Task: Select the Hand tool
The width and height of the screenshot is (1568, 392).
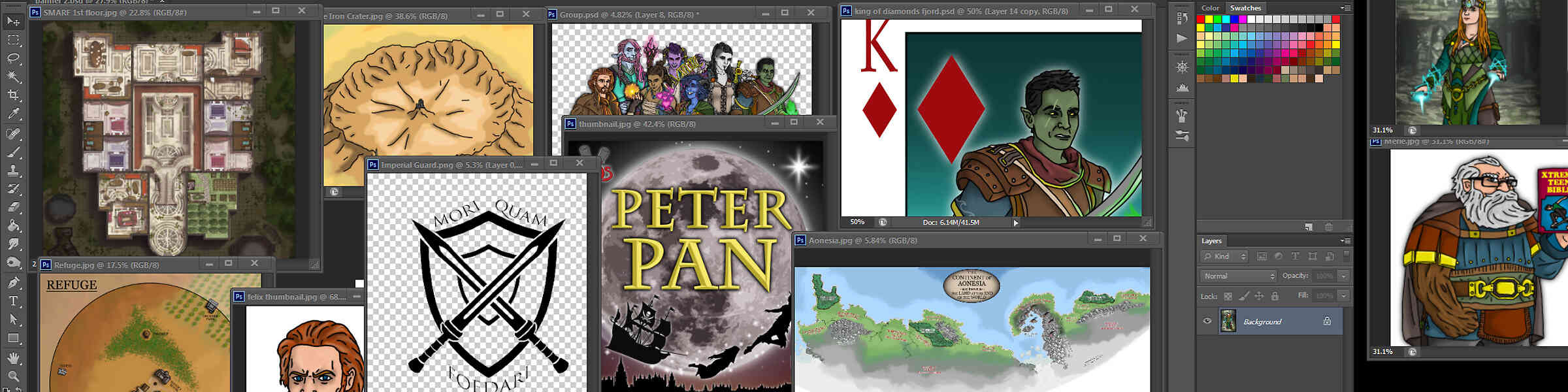Action: pos(13,358)
